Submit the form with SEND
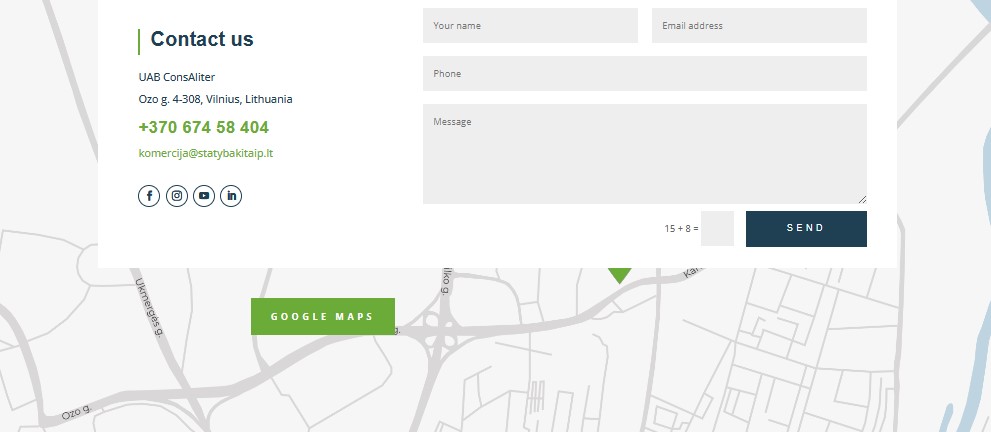This screenshot has width=991, height=432. [806, 229]
